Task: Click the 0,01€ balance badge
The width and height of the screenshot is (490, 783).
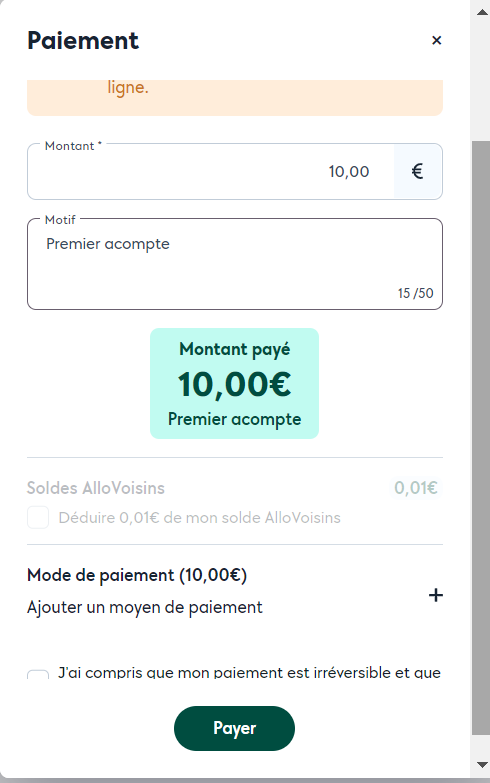Action: click(416, 487)
